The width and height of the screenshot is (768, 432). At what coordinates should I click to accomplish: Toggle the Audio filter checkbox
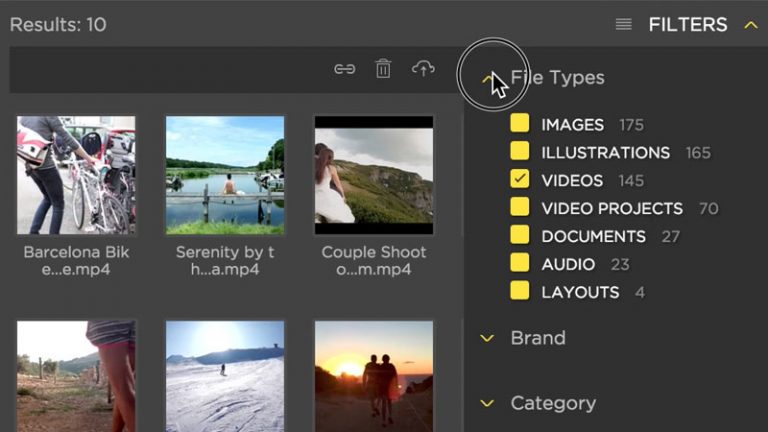click(519, 264)
